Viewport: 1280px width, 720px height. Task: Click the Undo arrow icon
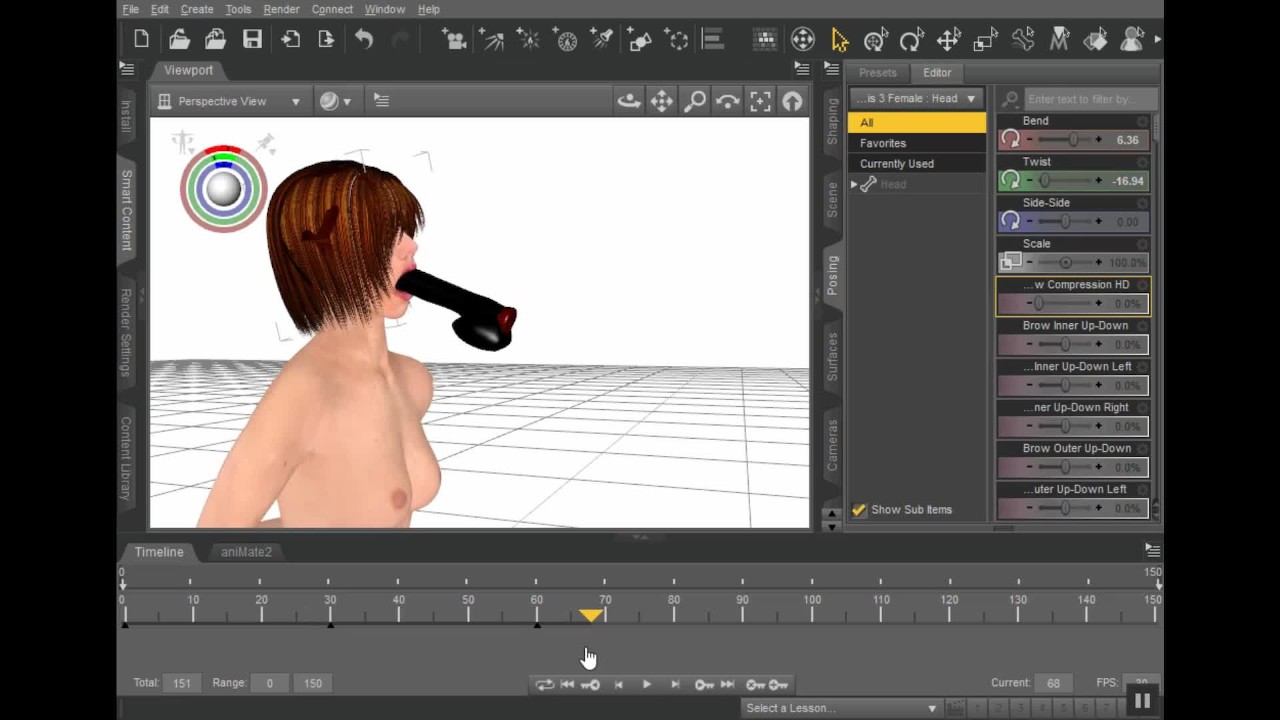363,40
